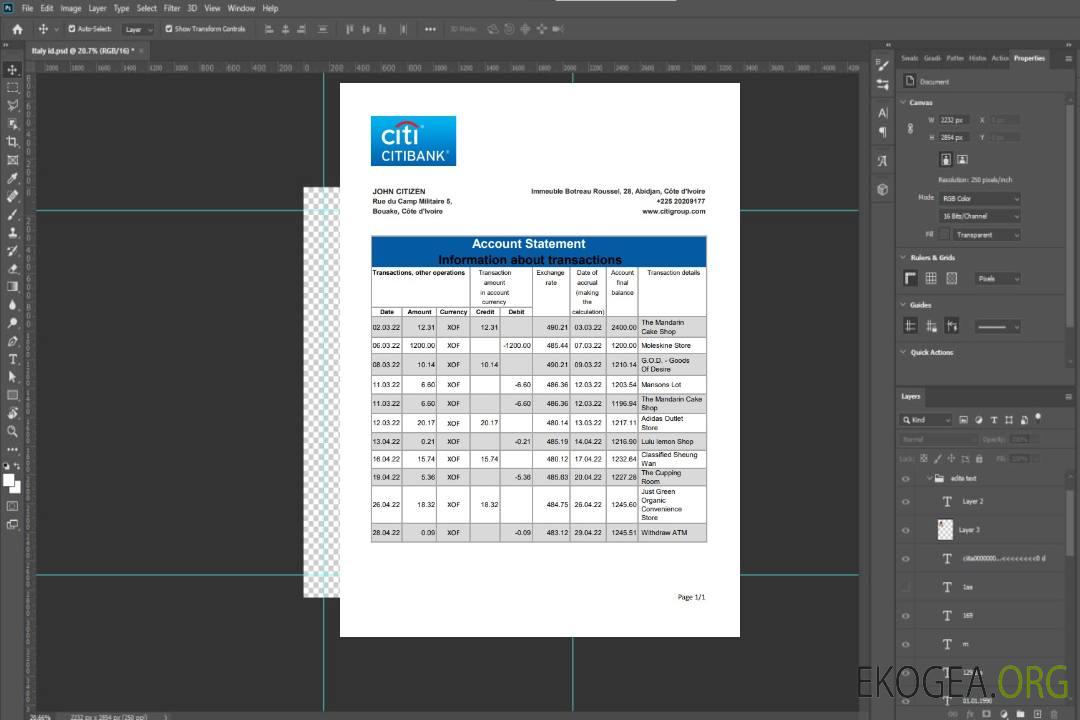Open the Filter menu
1080x720 pixels.
[172, 8]
